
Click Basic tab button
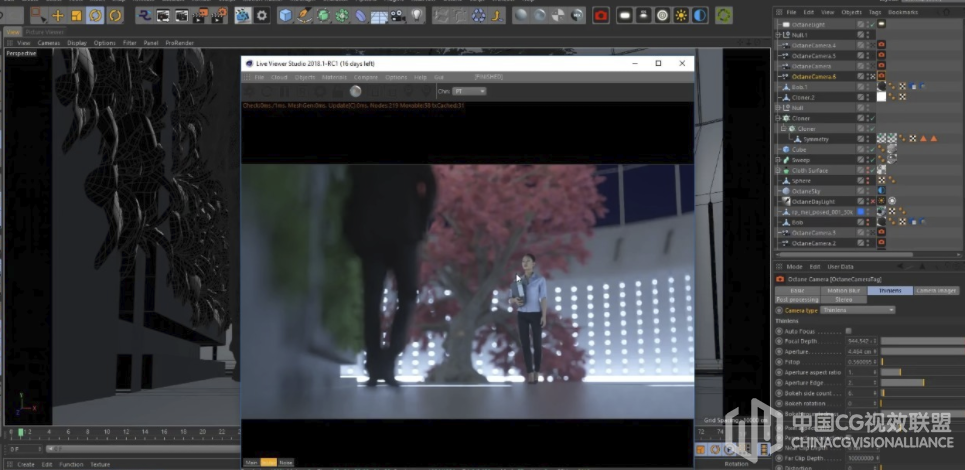[797, 290]
